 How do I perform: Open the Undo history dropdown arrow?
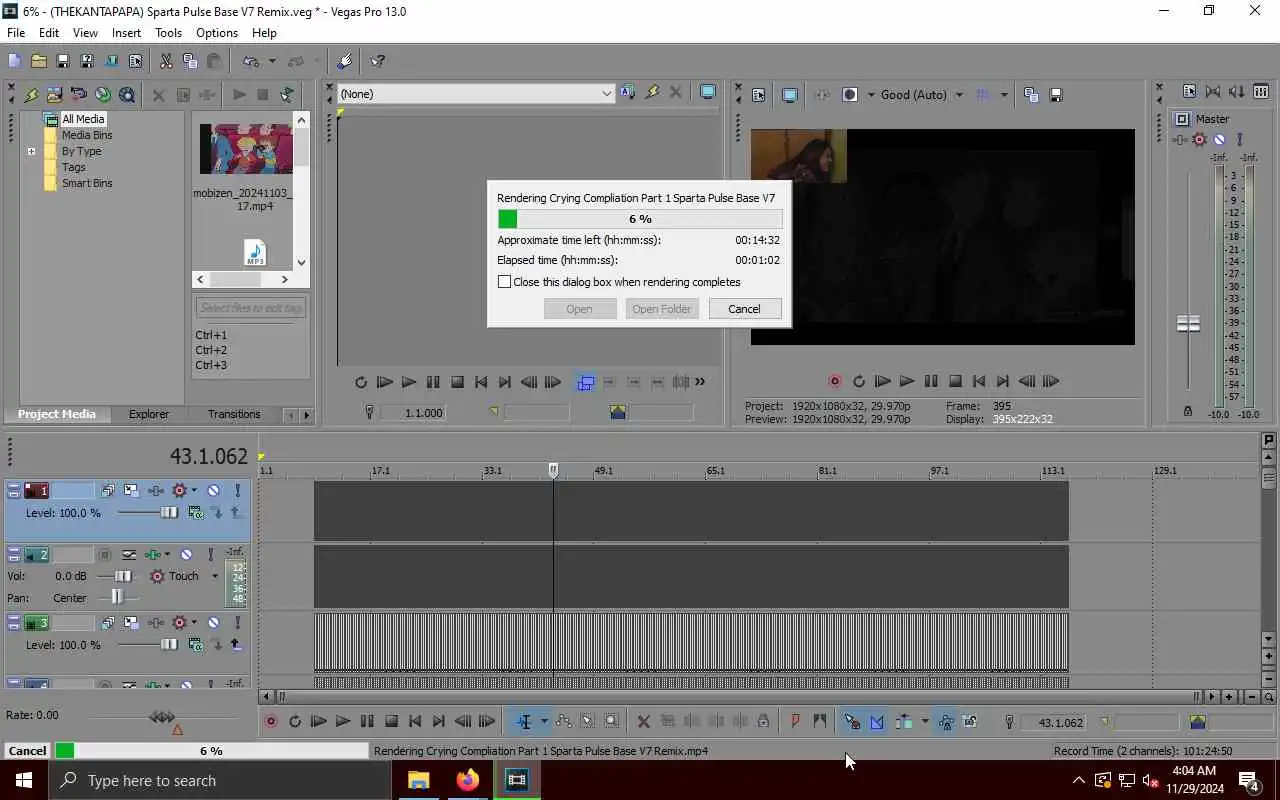click(272, 61)
